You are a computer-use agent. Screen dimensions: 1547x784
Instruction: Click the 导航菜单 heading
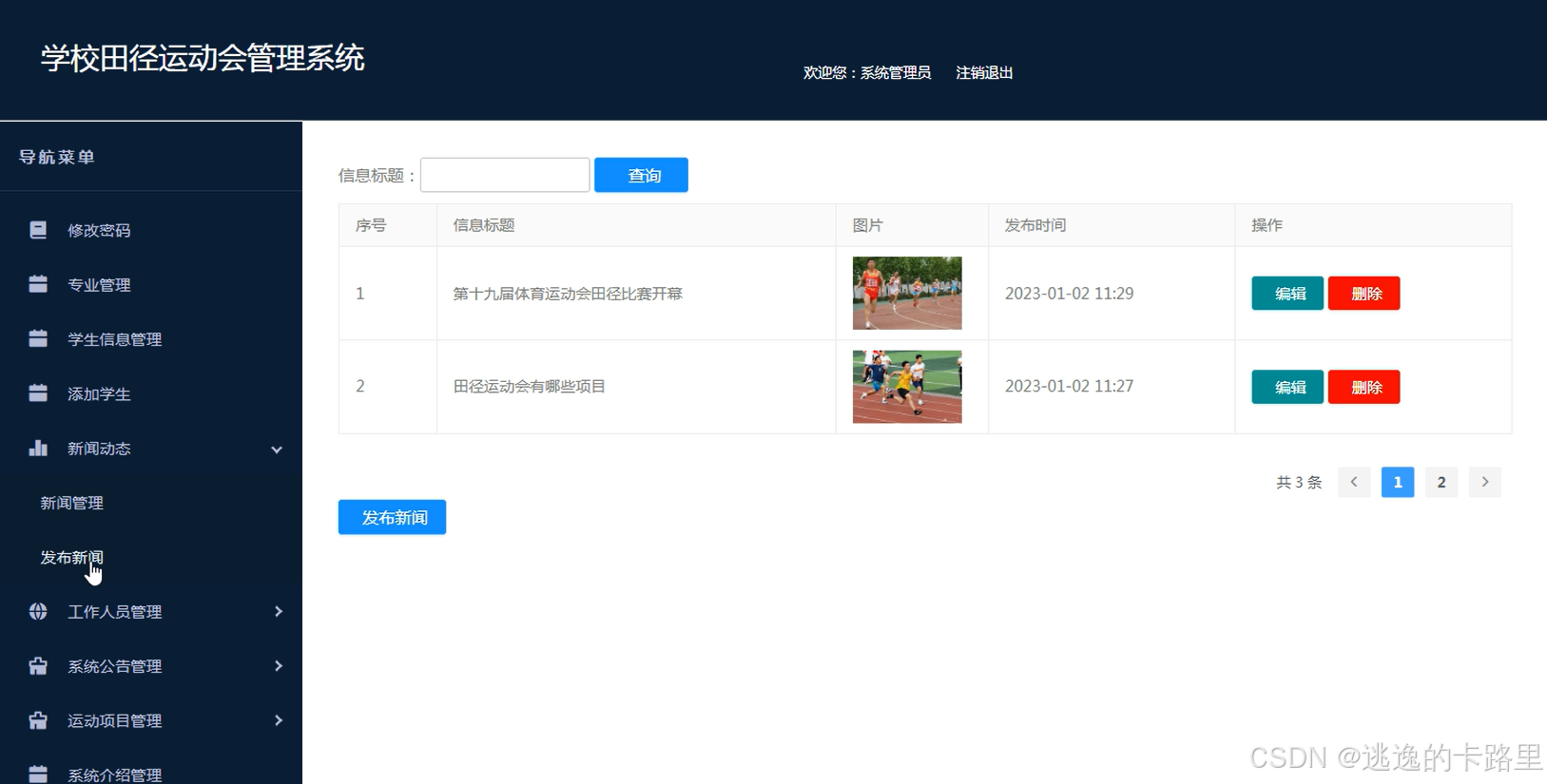tap(57, 157)
